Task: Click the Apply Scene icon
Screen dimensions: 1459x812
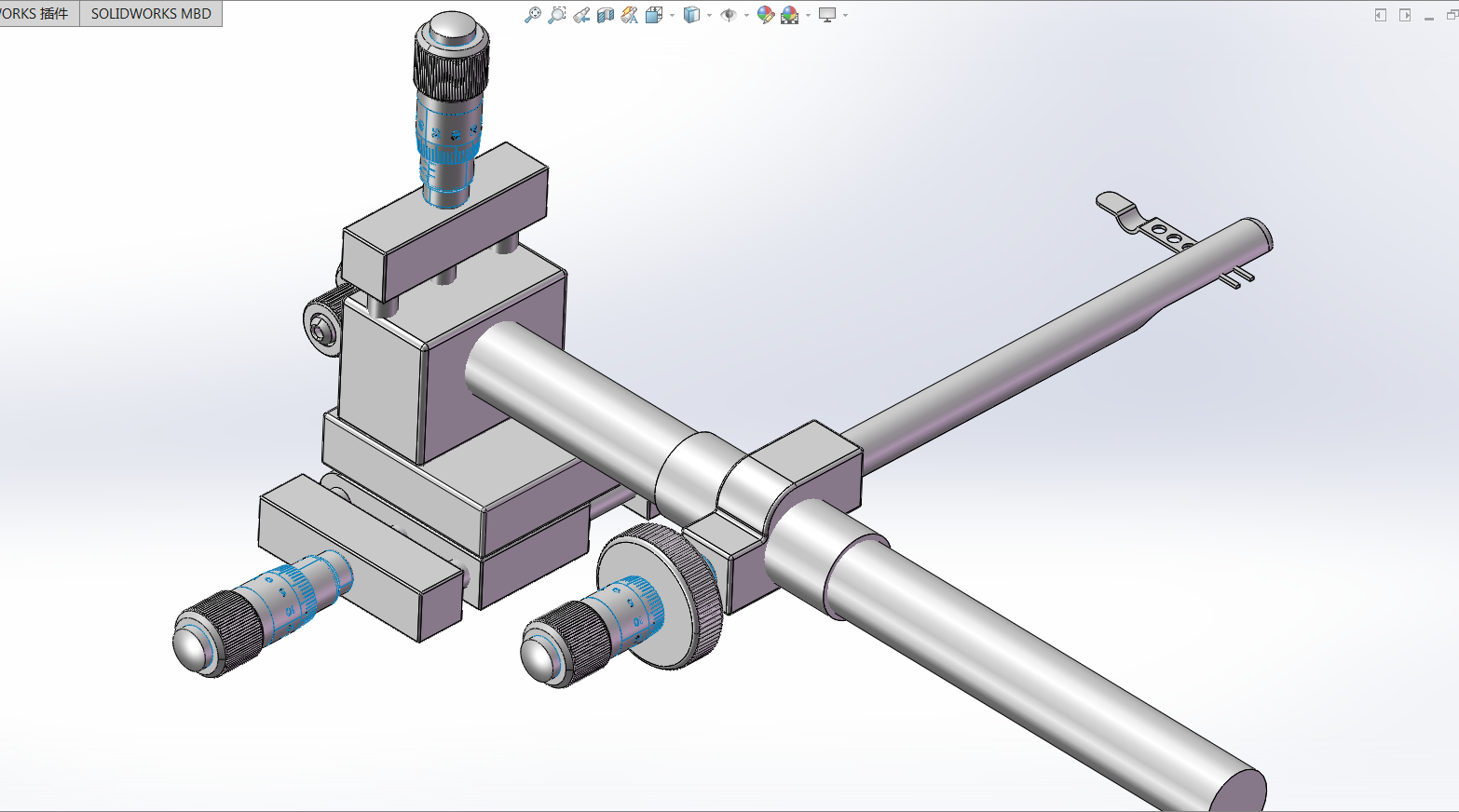Action: [x=790, y=15]
